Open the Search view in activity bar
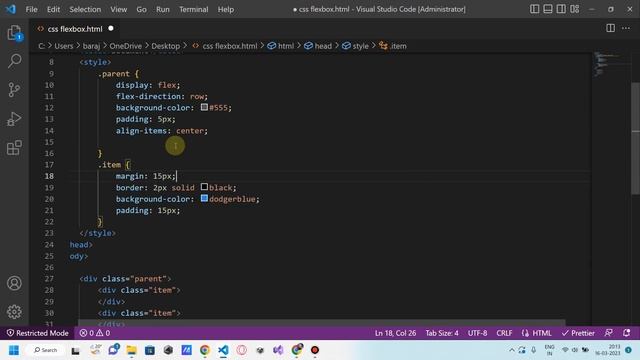The image size is (640, 360). click(14, 61)
